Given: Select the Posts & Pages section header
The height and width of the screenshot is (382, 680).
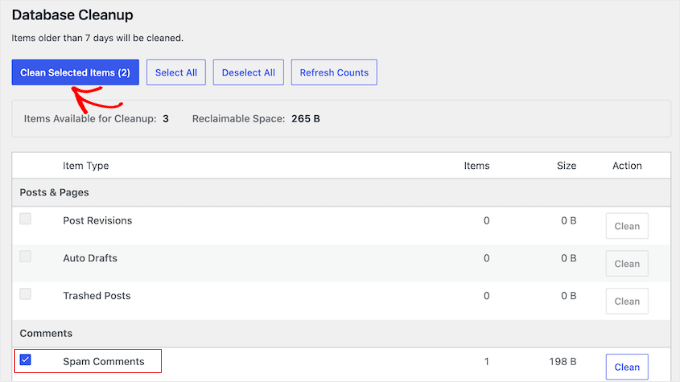Looking at the screenshot, I should [54, 193].
